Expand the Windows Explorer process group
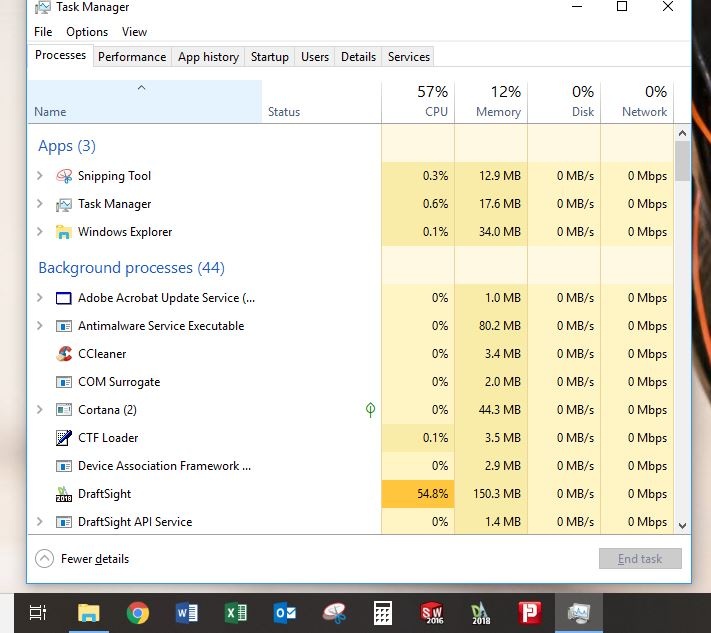This screenshot has width=711, height=633. [x=40, y=232]
